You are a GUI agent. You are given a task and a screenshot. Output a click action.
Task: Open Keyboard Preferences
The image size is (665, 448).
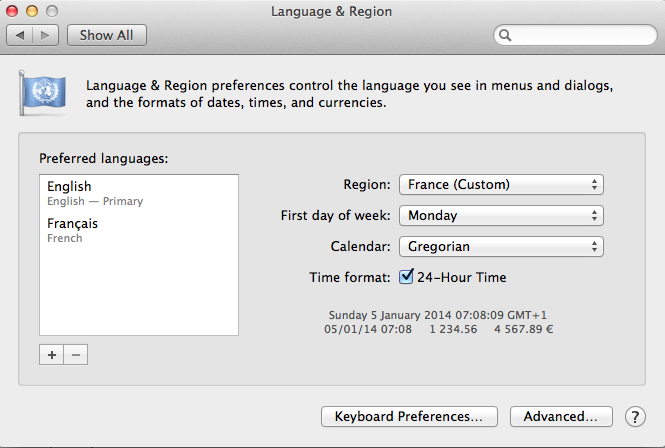point(409,417)
